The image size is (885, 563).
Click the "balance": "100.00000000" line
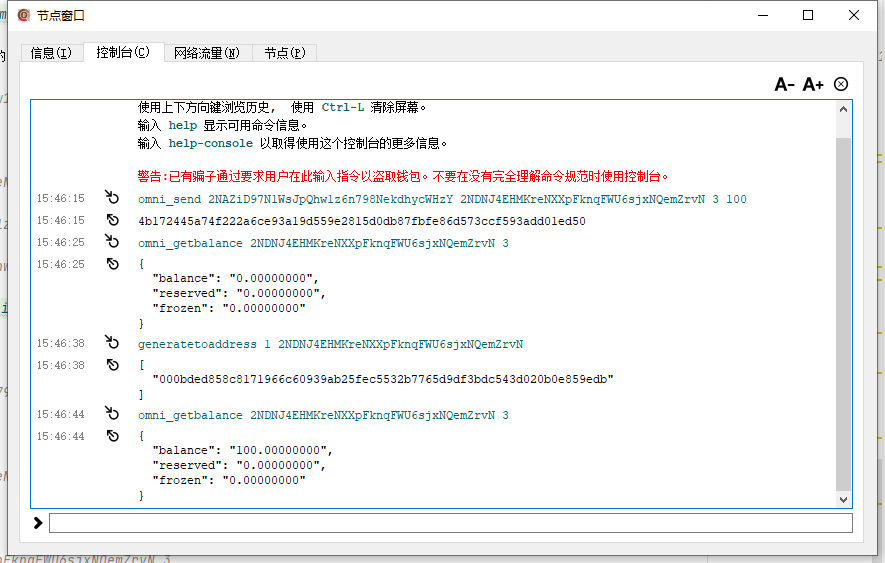coord(243,451)
